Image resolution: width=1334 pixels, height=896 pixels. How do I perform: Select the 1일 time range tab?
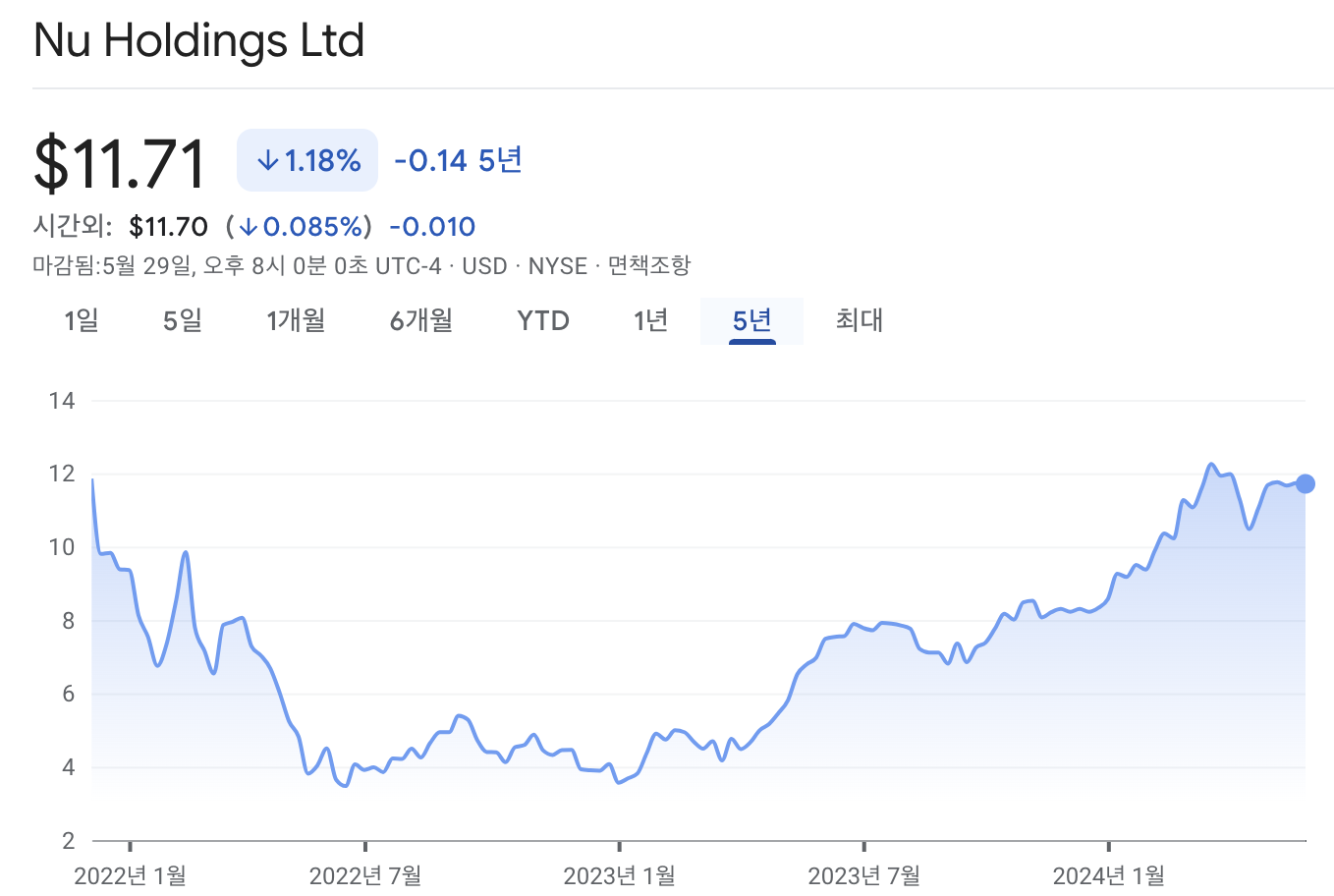point(82,320)
